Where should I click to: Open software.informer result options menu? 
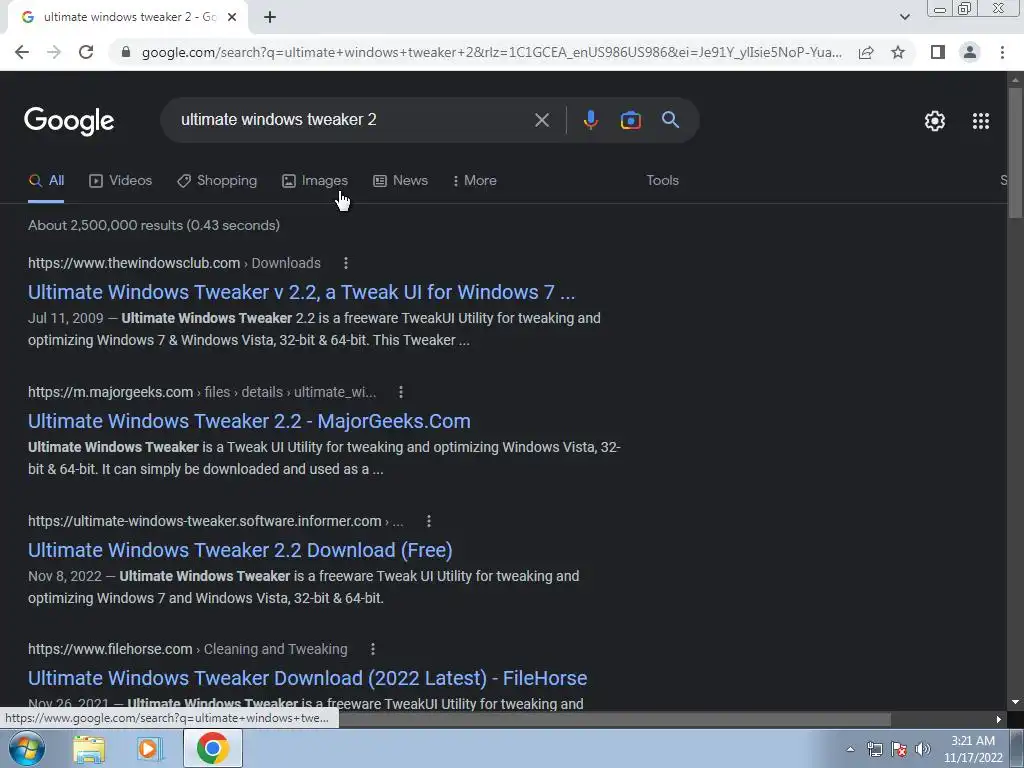[428, 521]
